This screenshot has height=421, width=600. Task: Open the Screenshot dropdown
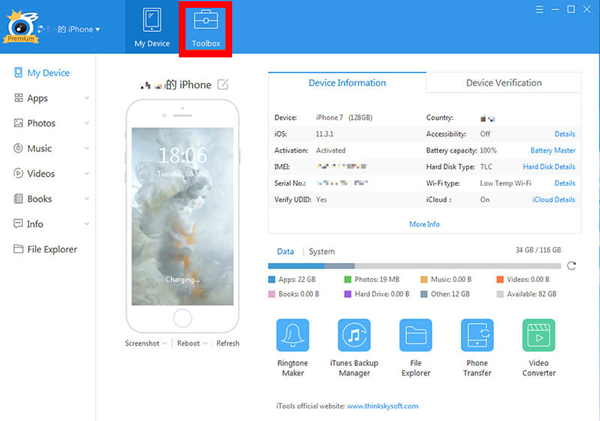click(146, 343)
